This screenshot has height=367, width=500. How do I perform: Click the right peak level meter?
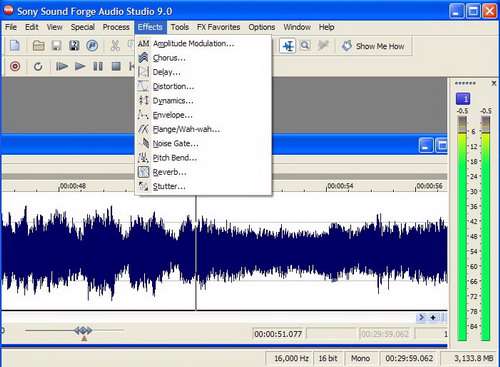pos(486,228)
